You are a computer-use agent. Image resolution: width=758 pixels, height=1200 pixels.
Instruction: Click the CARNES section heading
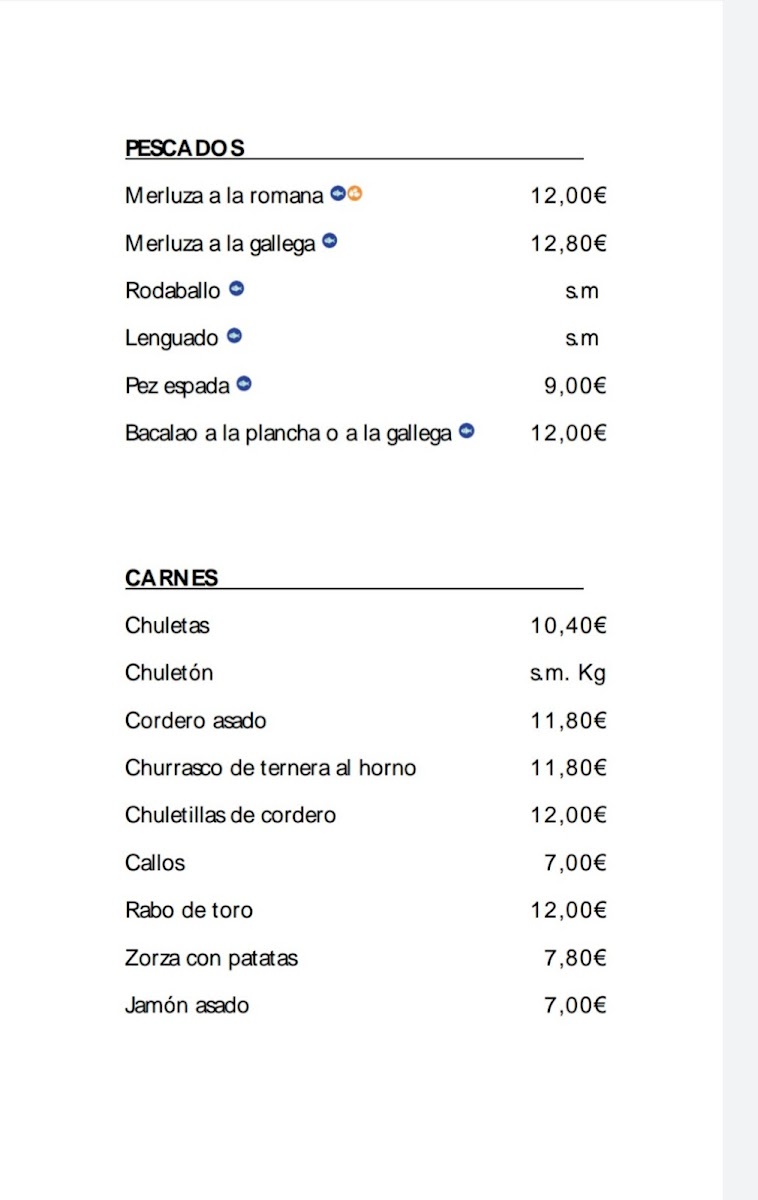pos(172,578)
